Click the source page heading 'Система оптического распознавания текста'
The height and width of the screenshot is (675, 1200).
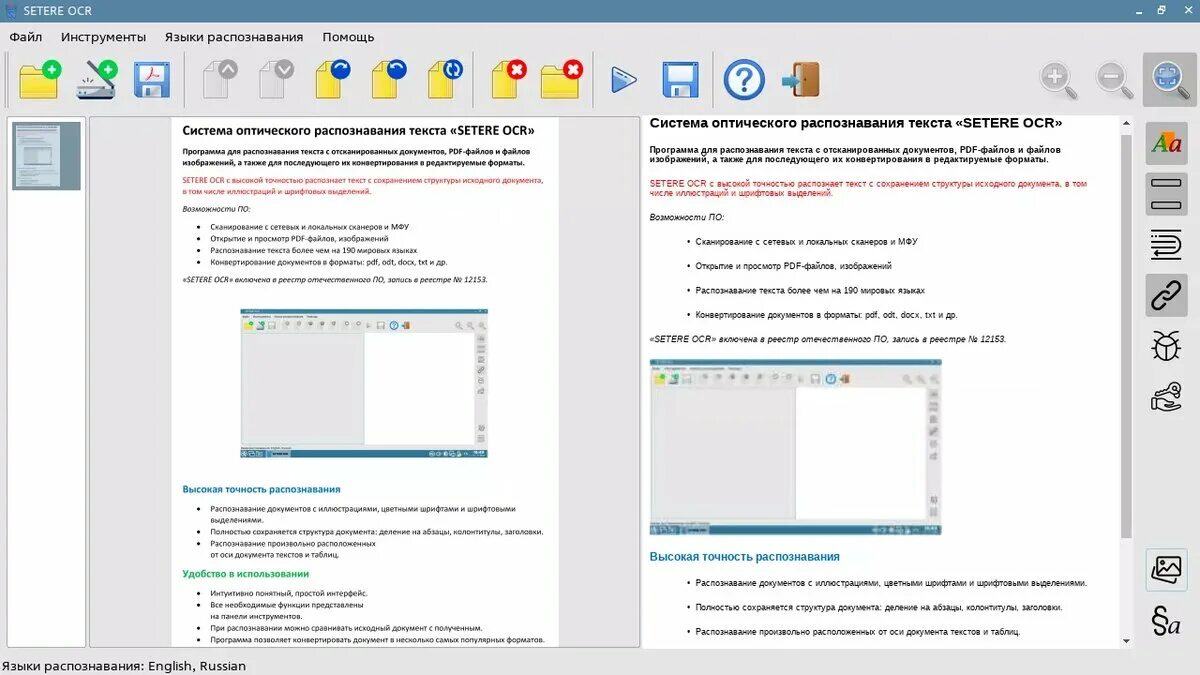[x=358, y=130]
